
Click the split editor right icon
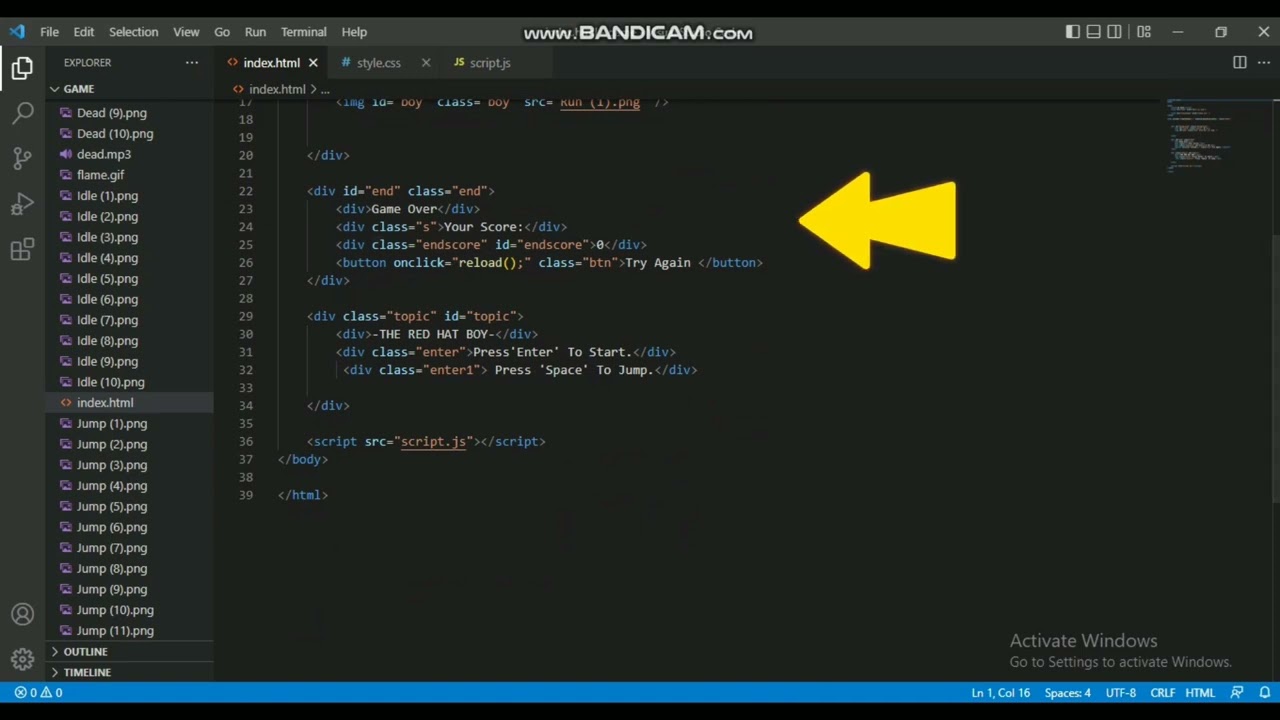click(x=1239, y=62)
